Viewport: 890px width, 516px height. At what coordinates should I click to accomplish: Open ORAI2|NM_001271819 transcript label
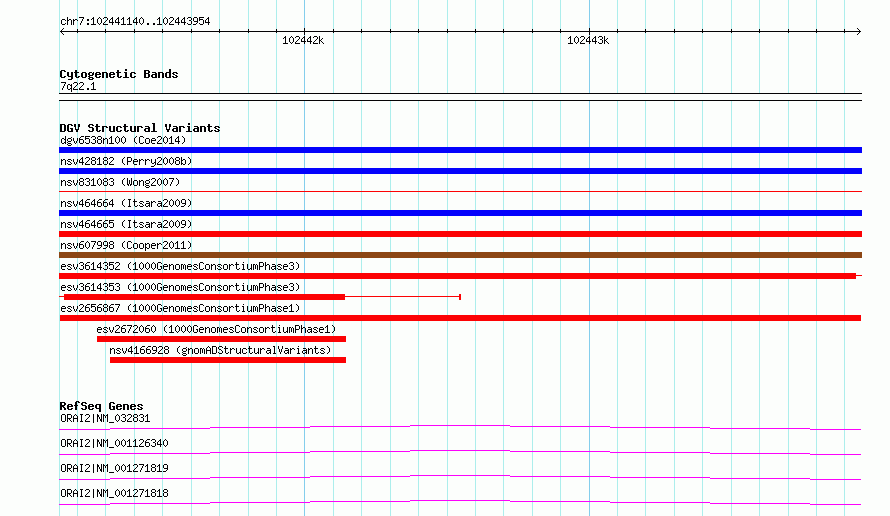(x=114, y=468)
